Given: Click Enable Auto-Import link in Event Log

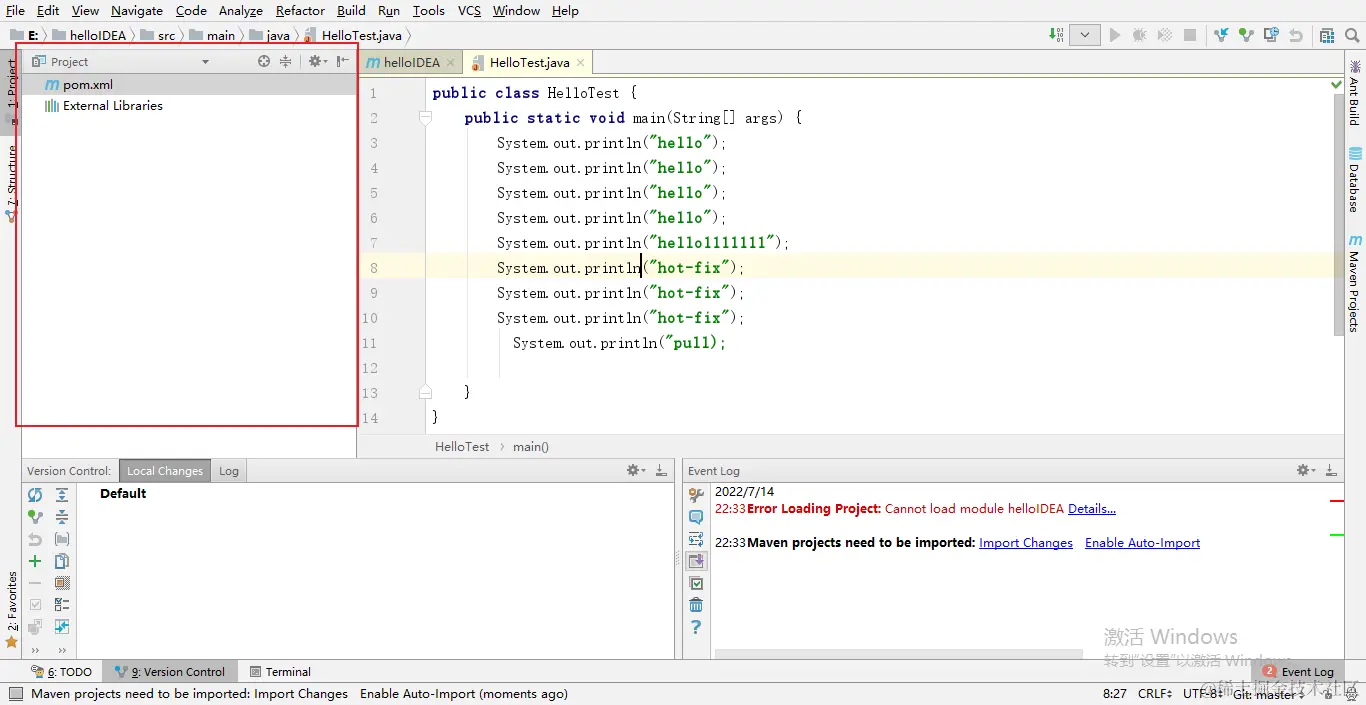Looking at the screenshot, I should tap(1142, 542).
